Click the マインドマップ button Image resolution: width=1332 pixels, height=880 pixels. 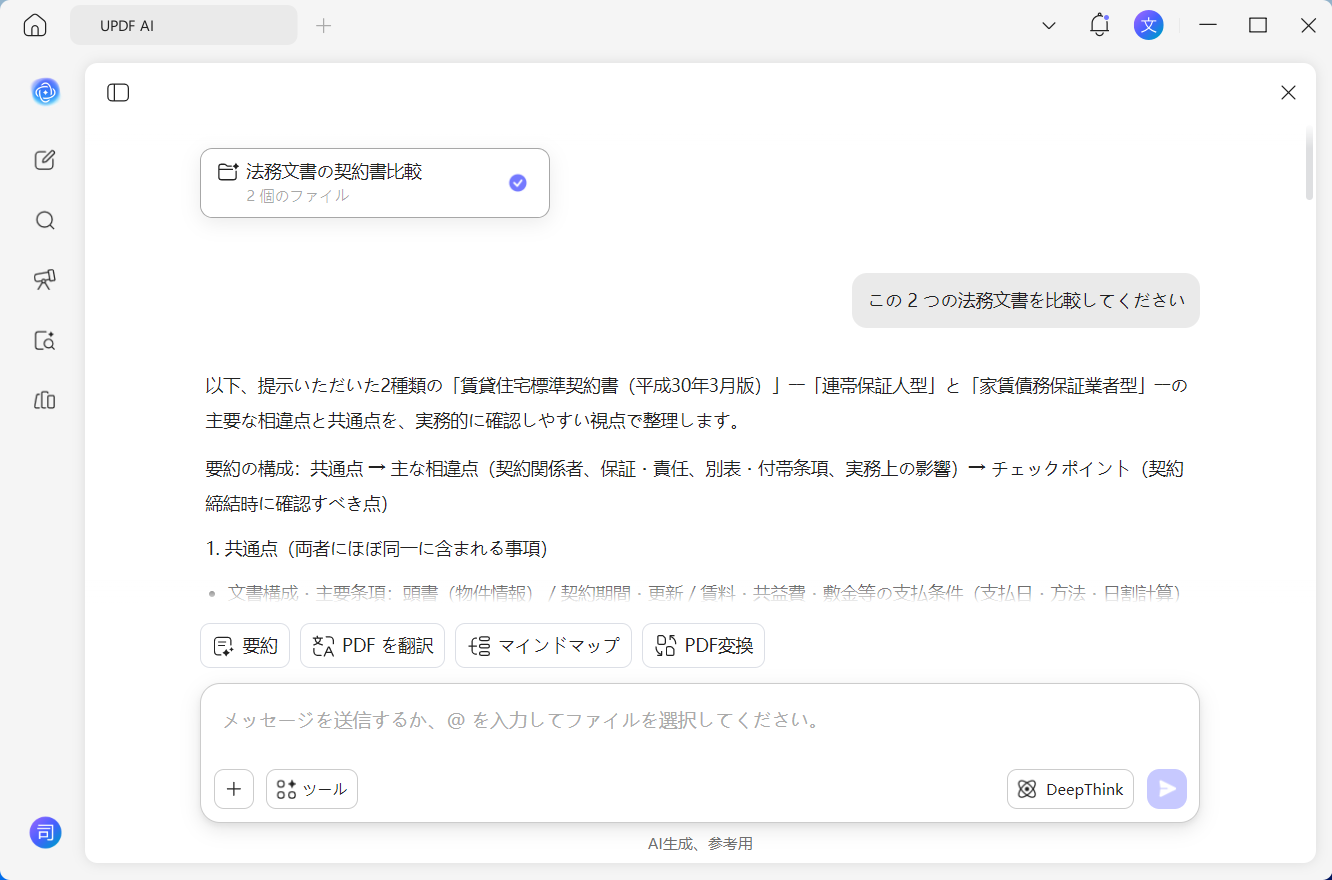tap(543, 646)
